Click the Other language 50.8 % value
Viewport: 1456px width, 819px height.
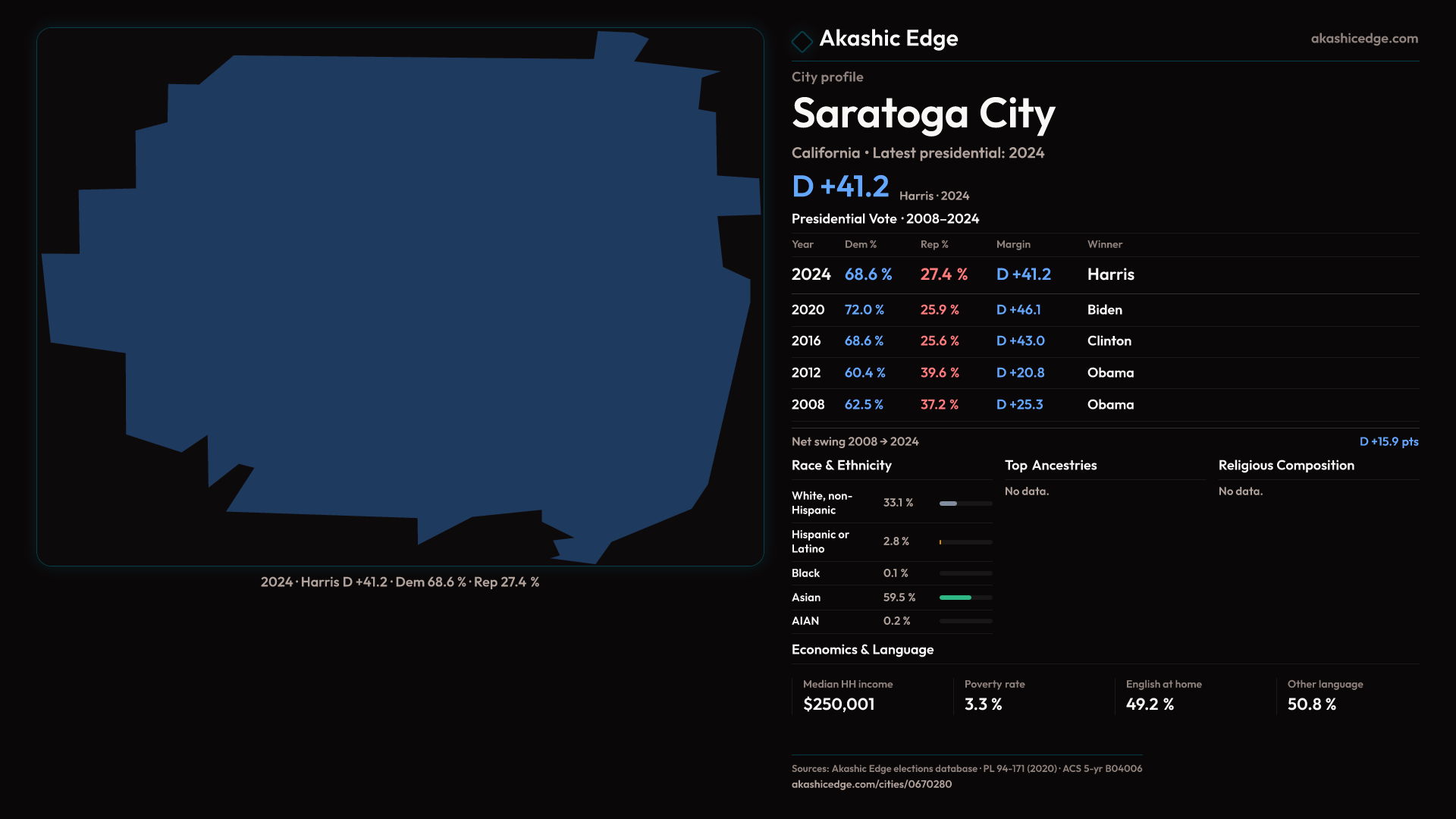pos(1311,704)
